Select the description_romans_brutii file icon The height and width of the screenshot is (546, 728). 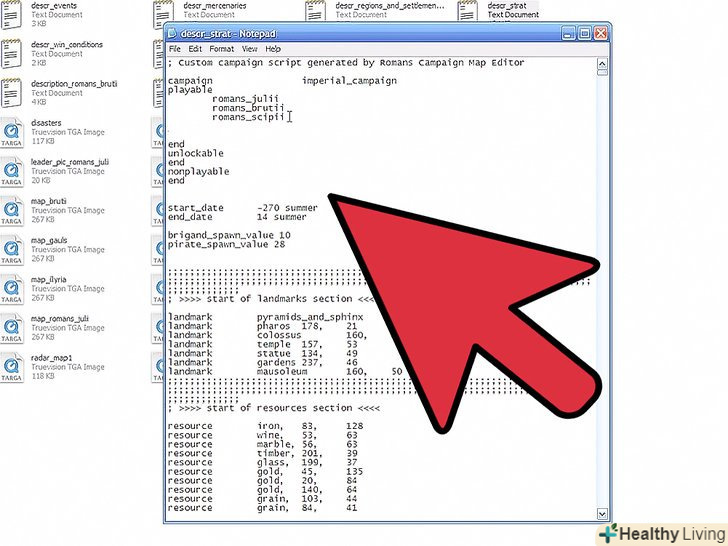click(x=11, y=93)
